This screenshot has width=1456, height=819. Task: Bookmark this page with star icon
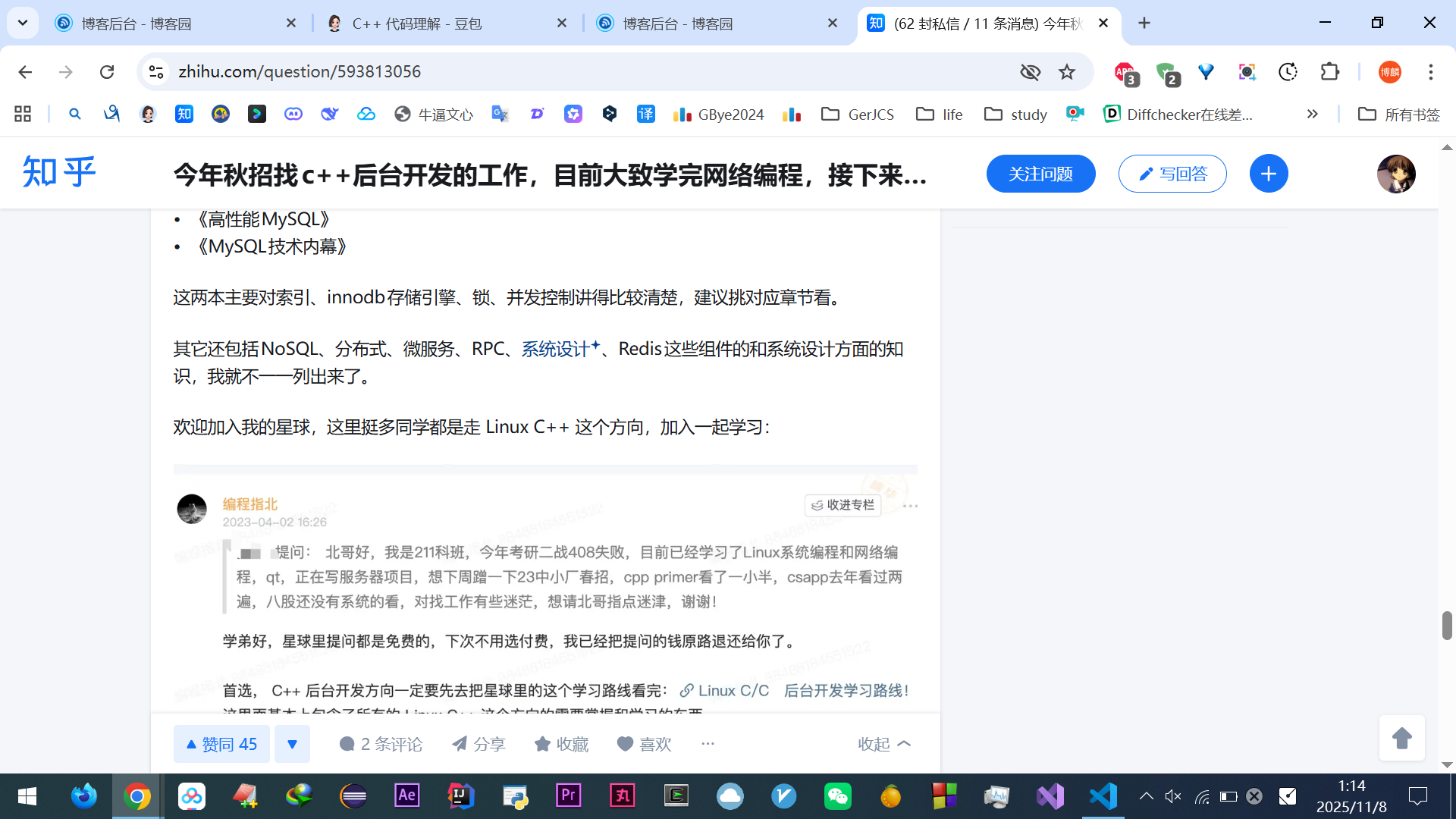coord(1067,72)
